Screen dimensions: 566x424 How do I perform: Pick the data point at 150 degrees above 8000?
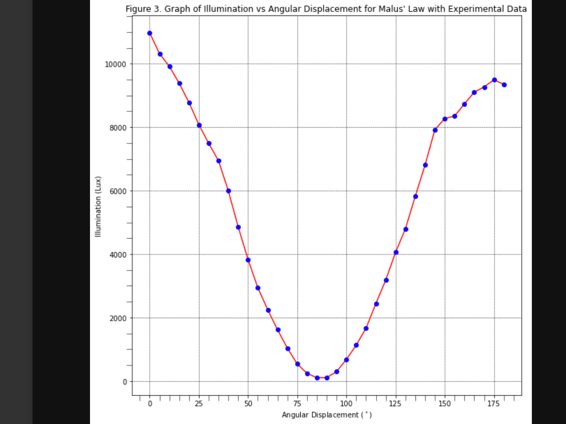click(445, 119)
